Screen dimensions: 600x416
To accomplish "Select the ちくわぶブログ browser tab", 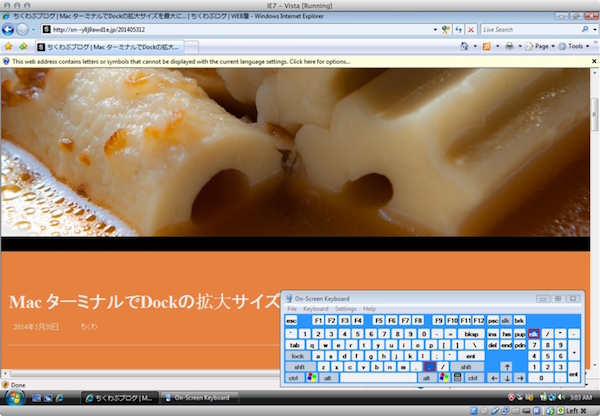I will [109, 47].
